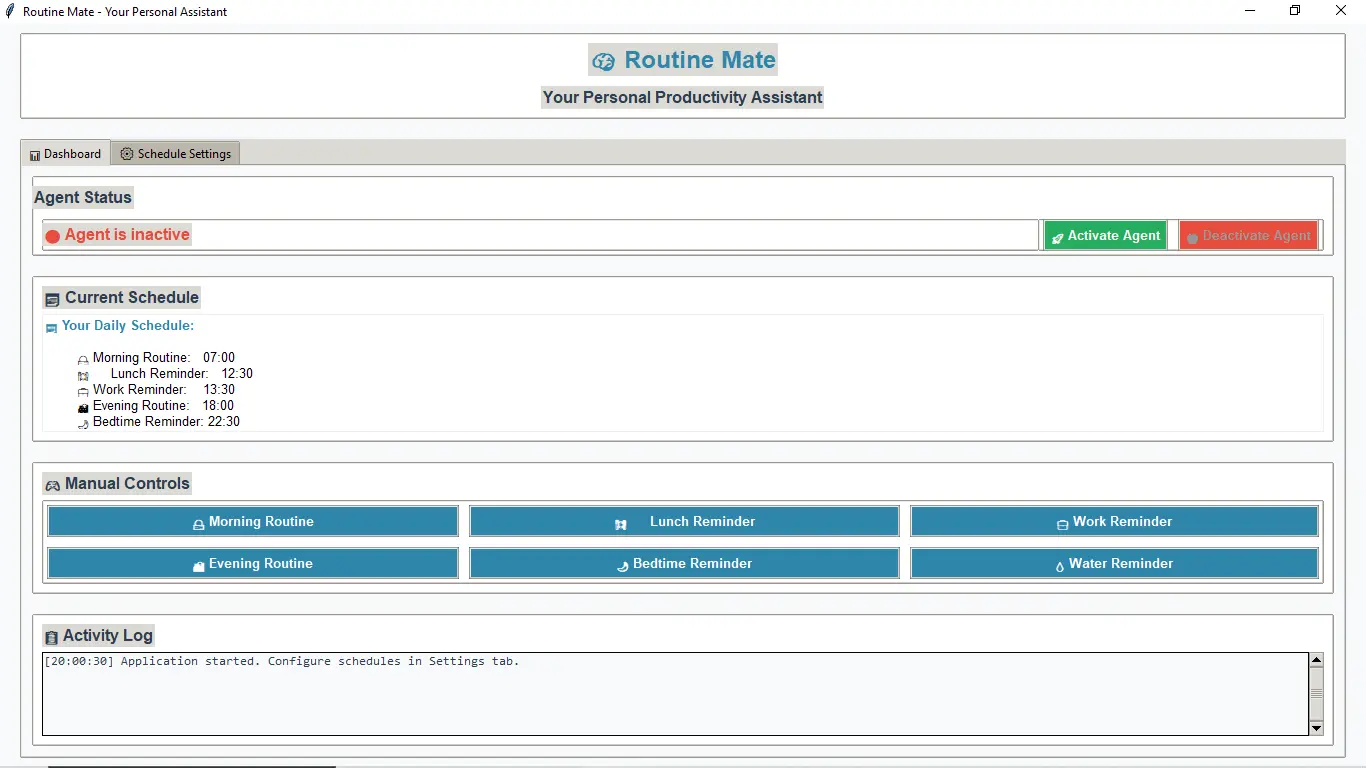Open the Schedule Settings tab
This screenshot has width=1366, height=768.
click(x=175, y=154)
